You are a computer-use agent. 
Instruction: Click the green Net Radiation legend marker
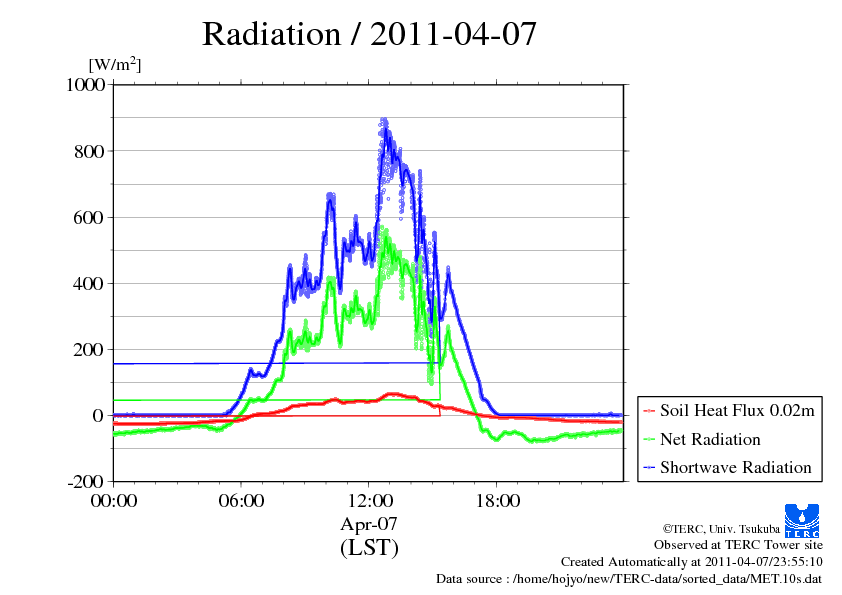[650, 439]
